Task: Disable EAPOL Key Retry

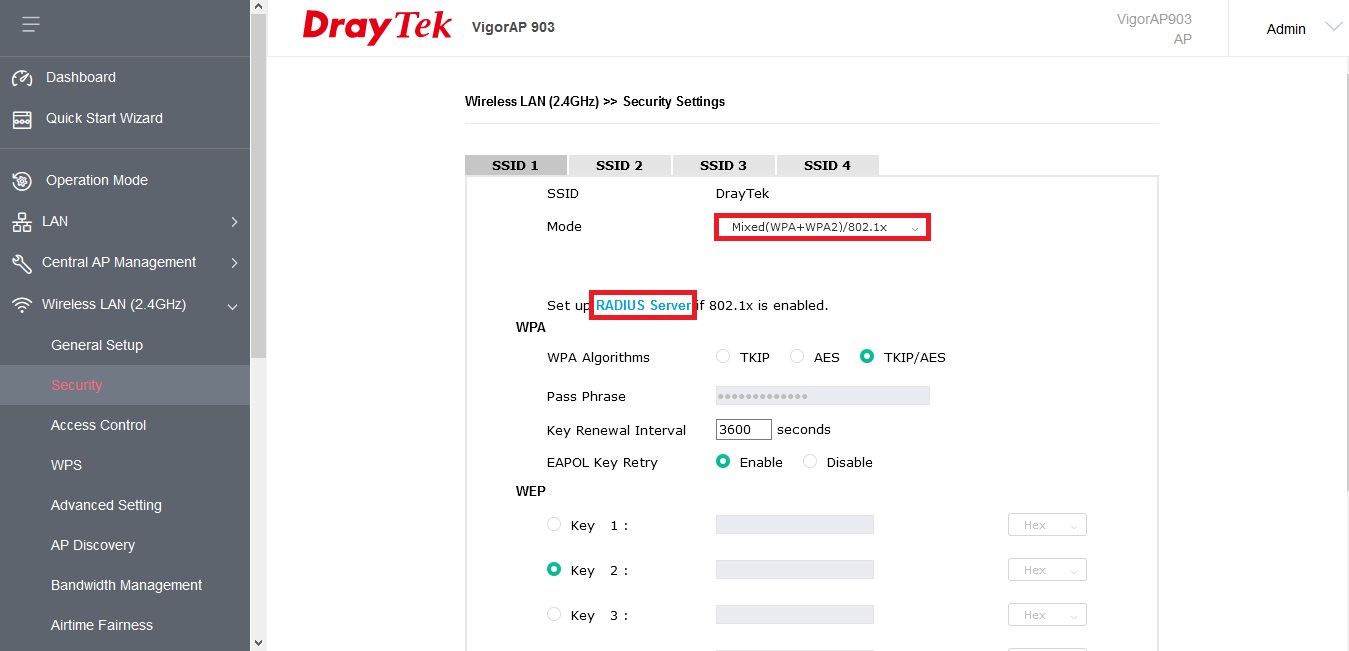Action: click(x=810, y=462)
